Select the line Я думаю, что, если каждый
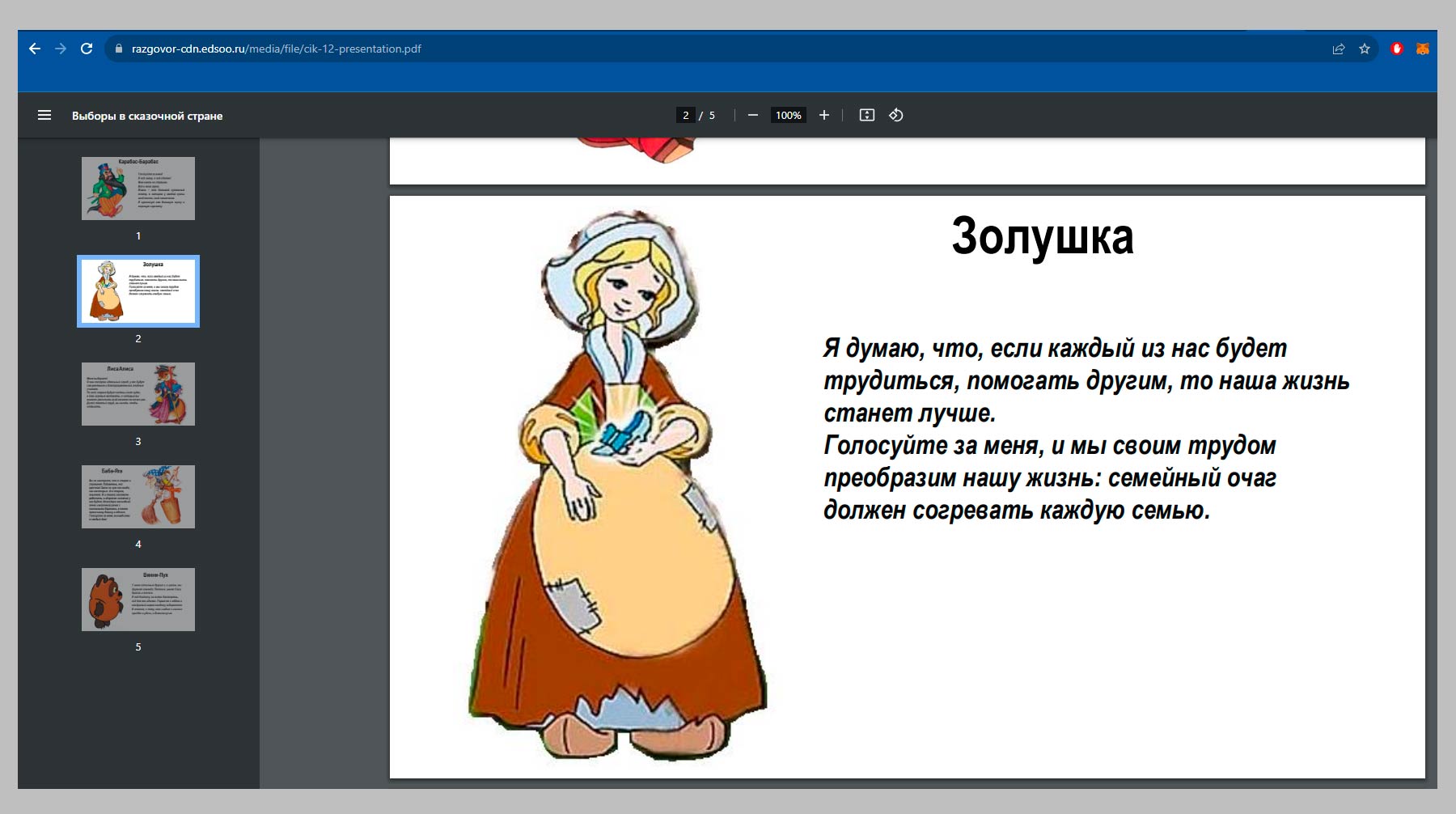The image size is (1456, 814). point(1055,349)
